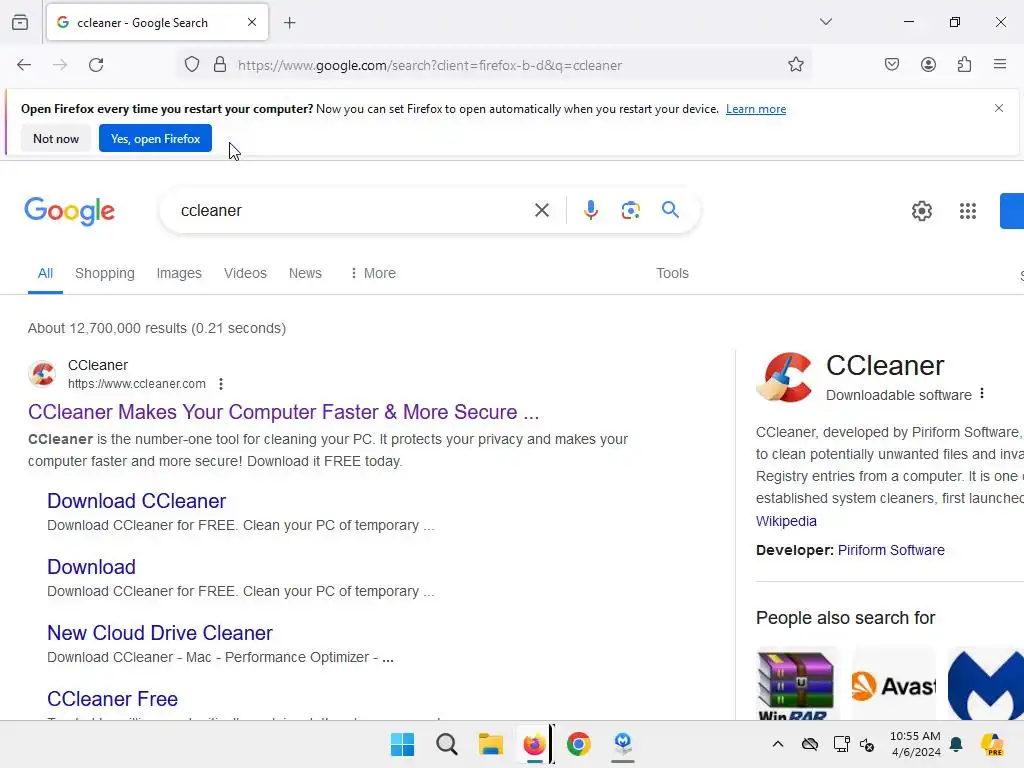Open Firefox account icon
This screenshot has width=1024, height=768.
coord(928,65)
